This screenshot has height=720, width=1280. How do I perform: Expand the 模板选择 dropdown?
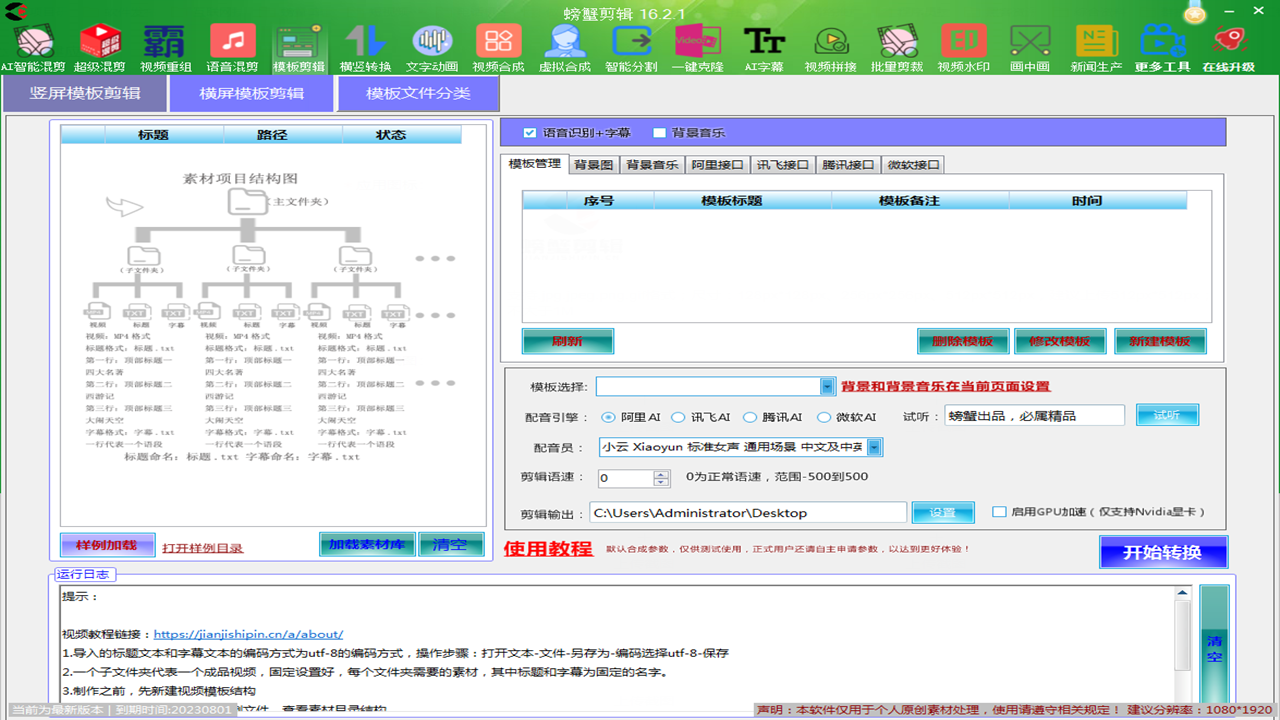tap(825, 385)
